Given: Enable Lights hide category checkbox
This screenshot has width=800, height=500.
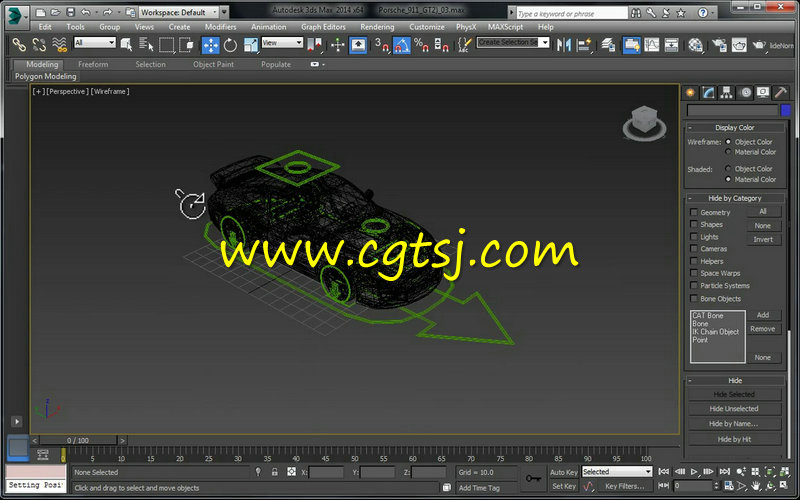Looking at the screenshot, I should 693,236.
